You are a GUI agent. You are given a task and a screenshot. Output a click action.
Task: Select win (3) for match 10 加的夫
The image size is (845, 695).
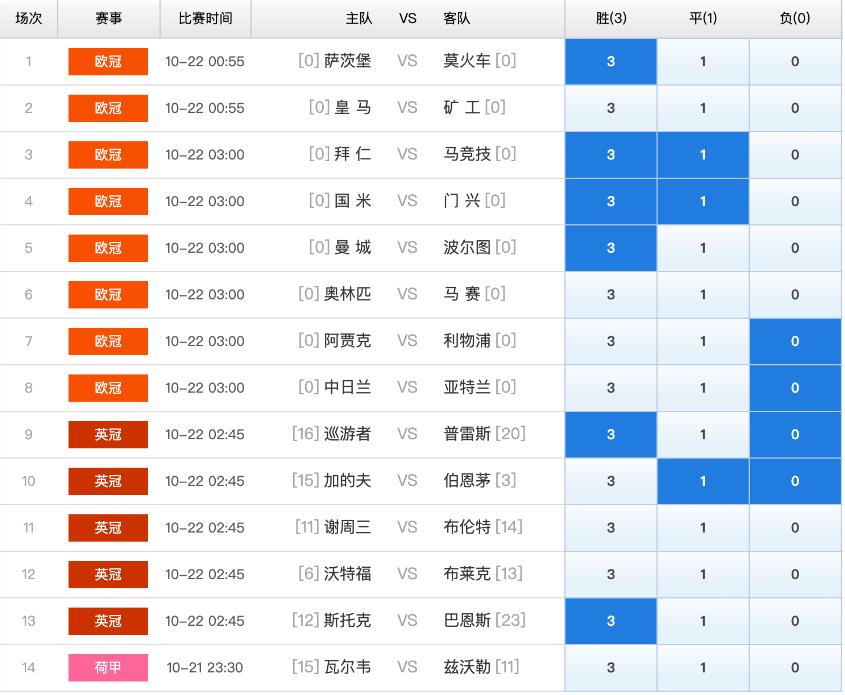[611, 481]
